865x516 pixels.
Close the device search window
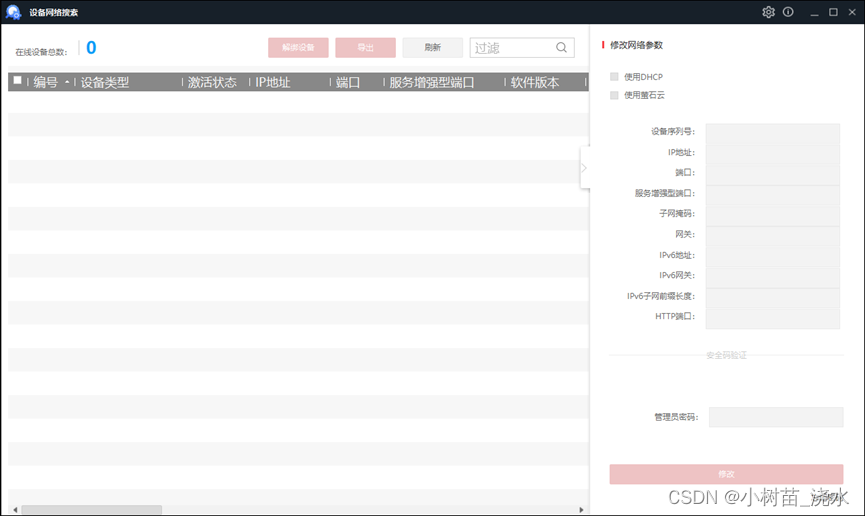[x=852, y=12]
